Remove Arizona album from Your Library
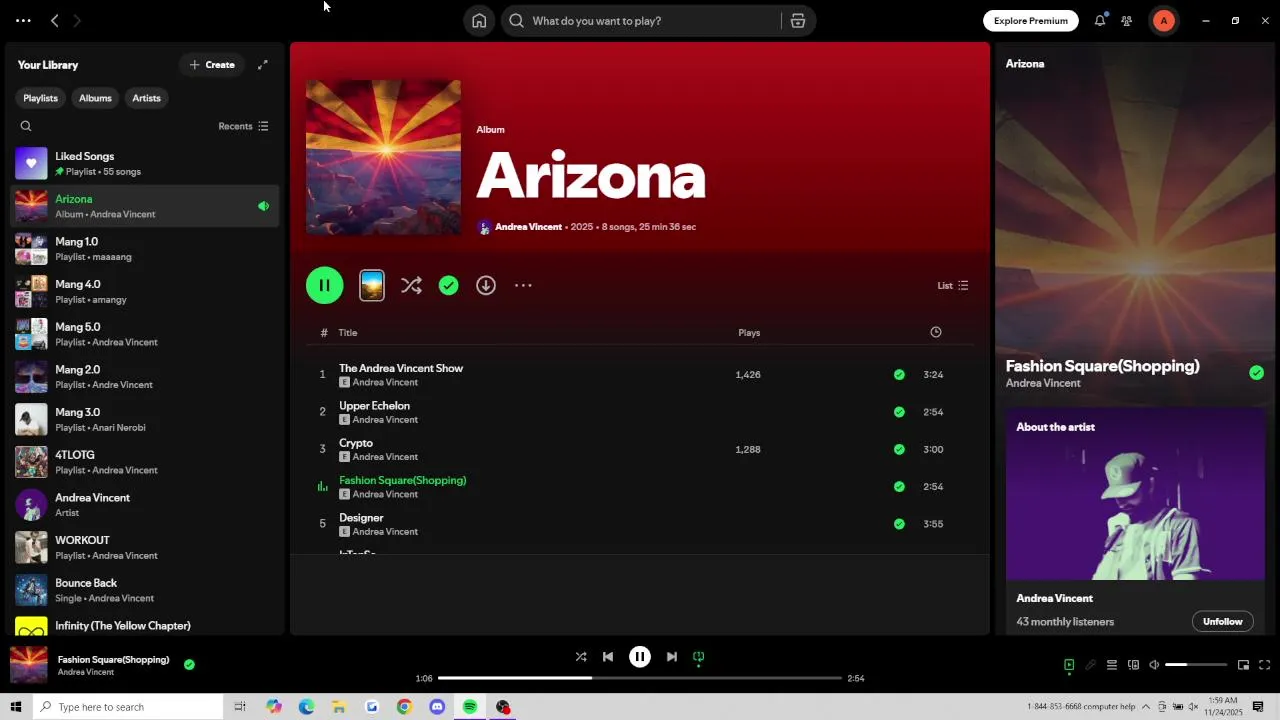Image resolution: width=1280 pixels, height=720 pixels. (x=449, y=286)
